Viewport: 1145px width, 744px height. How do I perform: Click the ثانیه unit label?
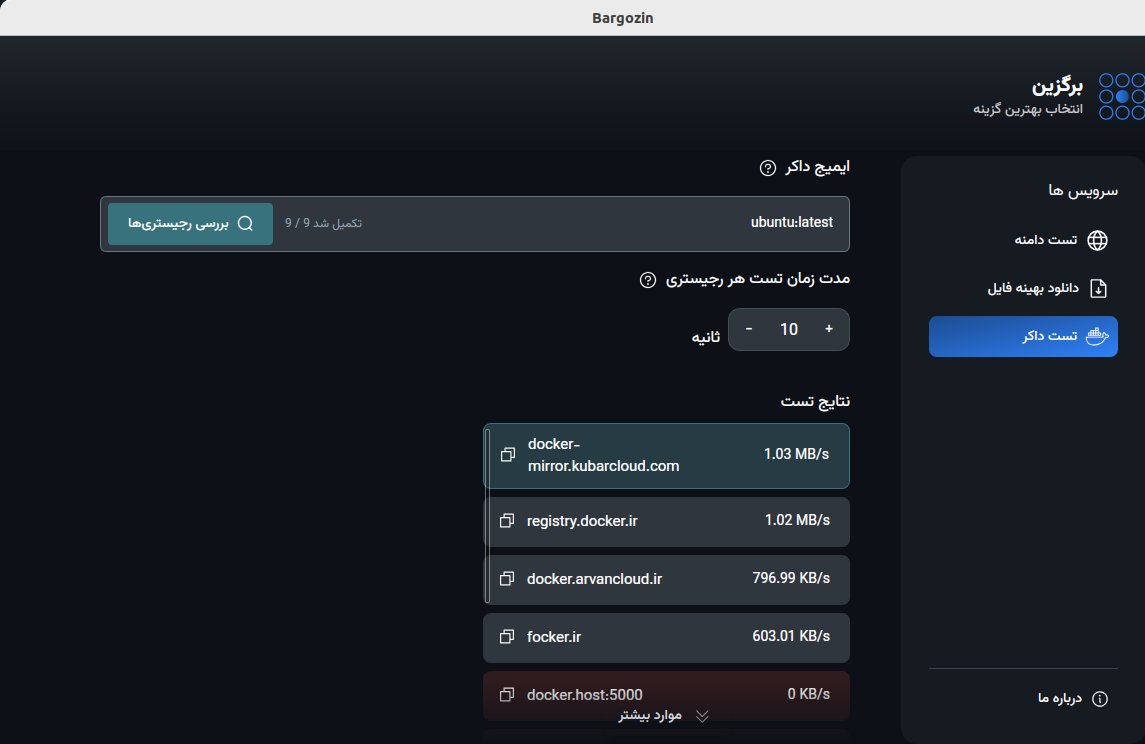(706, 337)
